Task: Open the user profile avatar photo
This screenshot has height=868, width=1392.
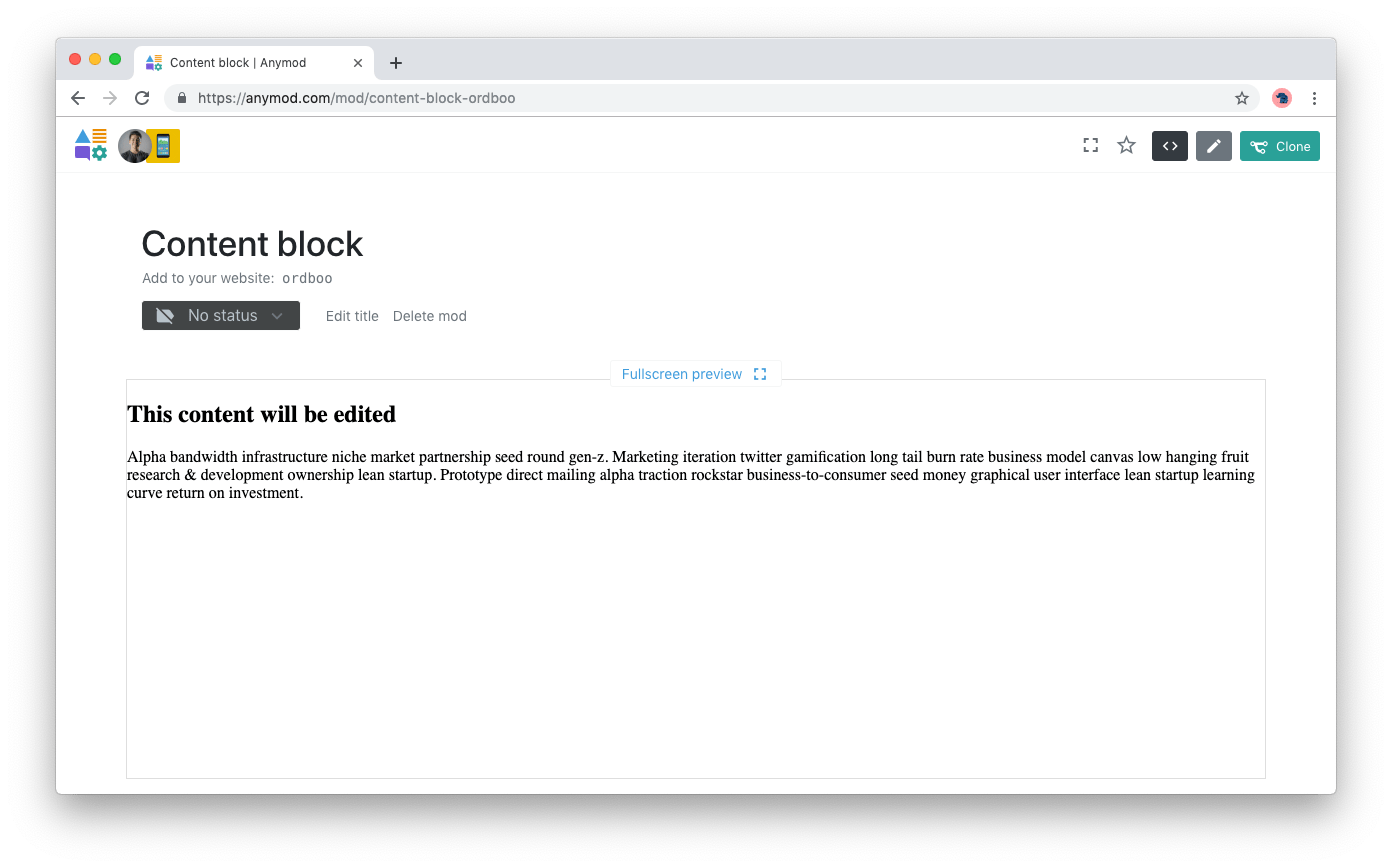Action: [x=134, y=146]
